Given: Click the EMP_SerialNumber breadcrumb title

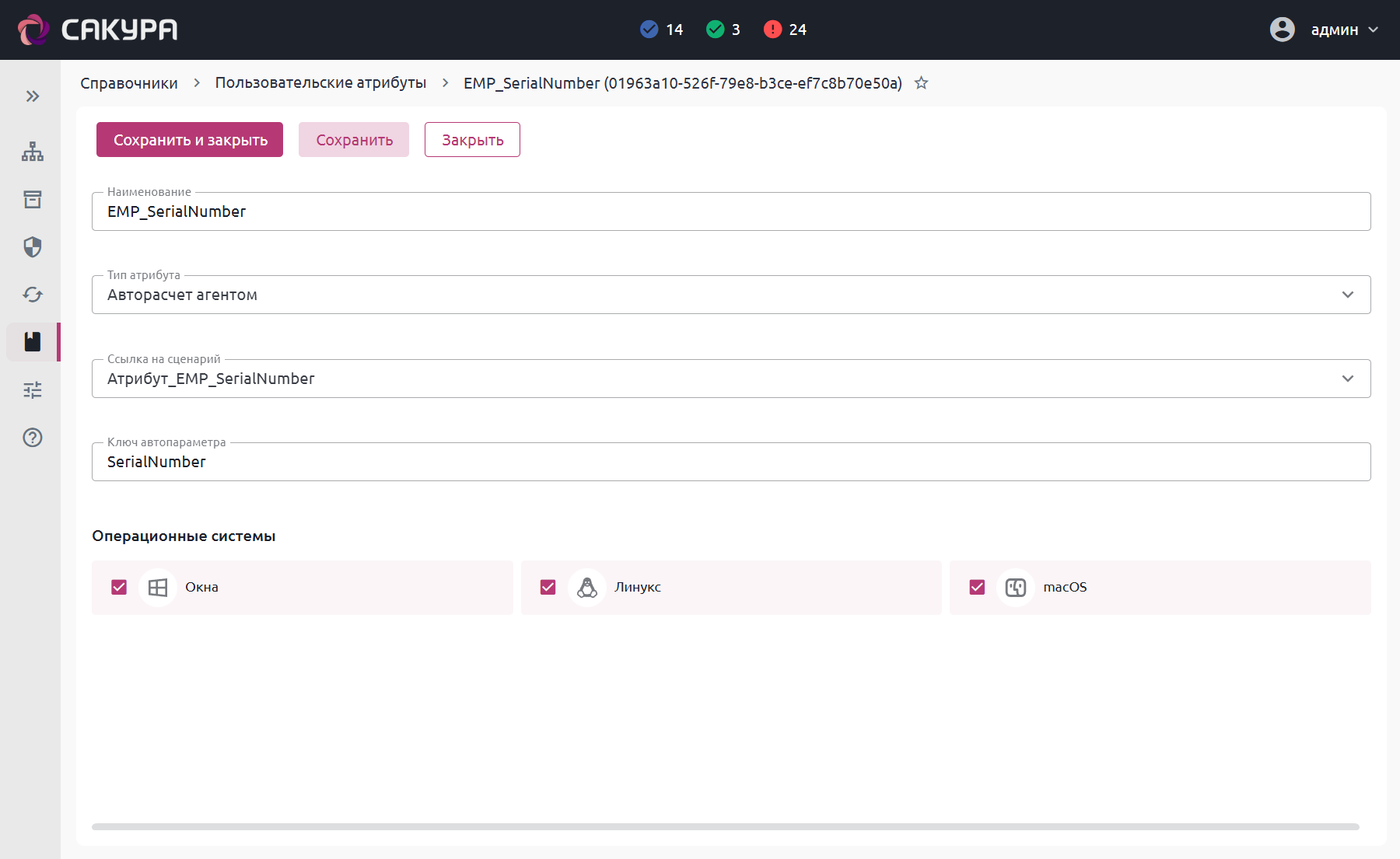Looking at the screenshot, I should point(683,83).
